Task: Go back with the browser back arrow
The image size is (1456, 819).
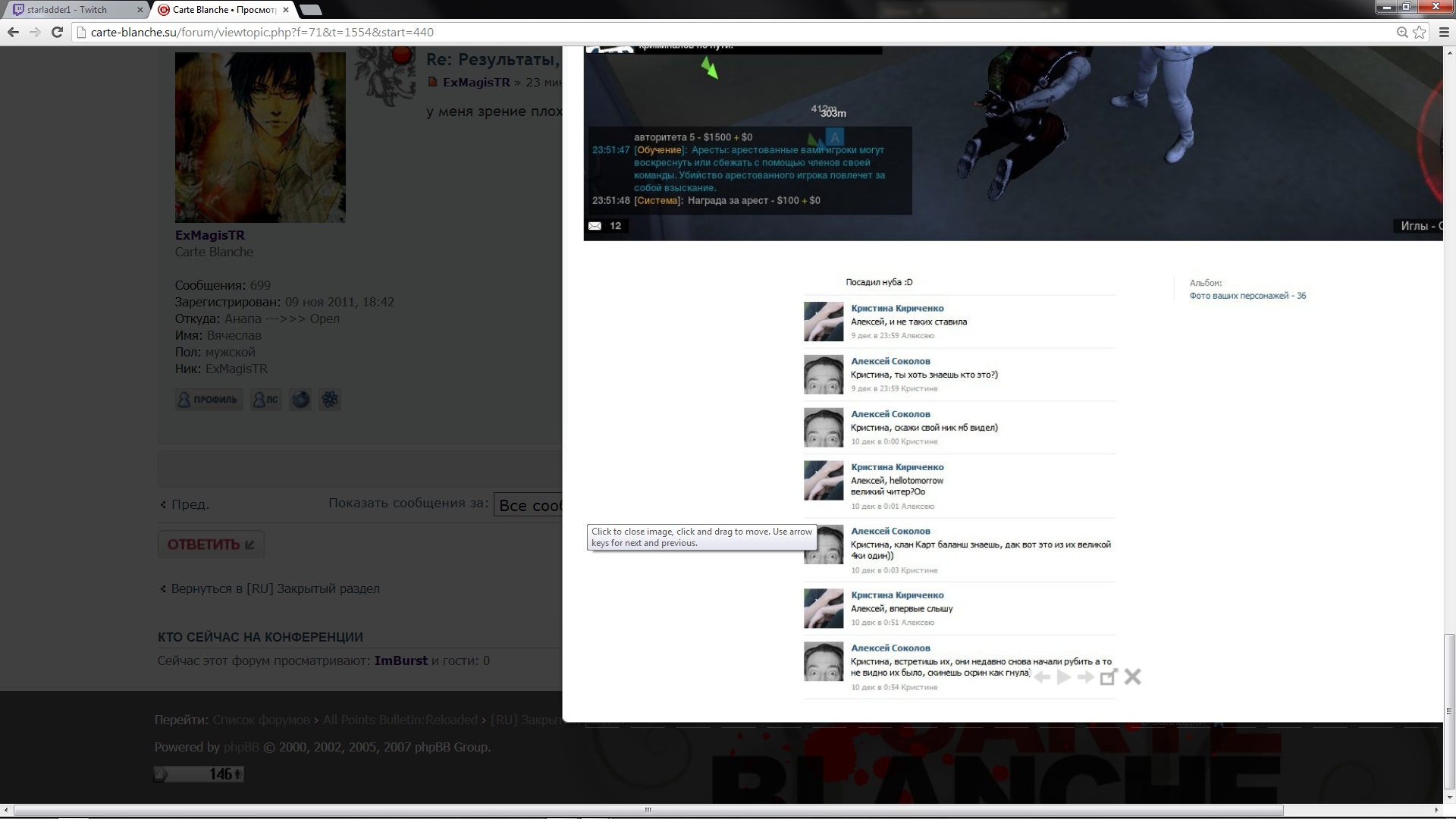Action: pos(13,32)
